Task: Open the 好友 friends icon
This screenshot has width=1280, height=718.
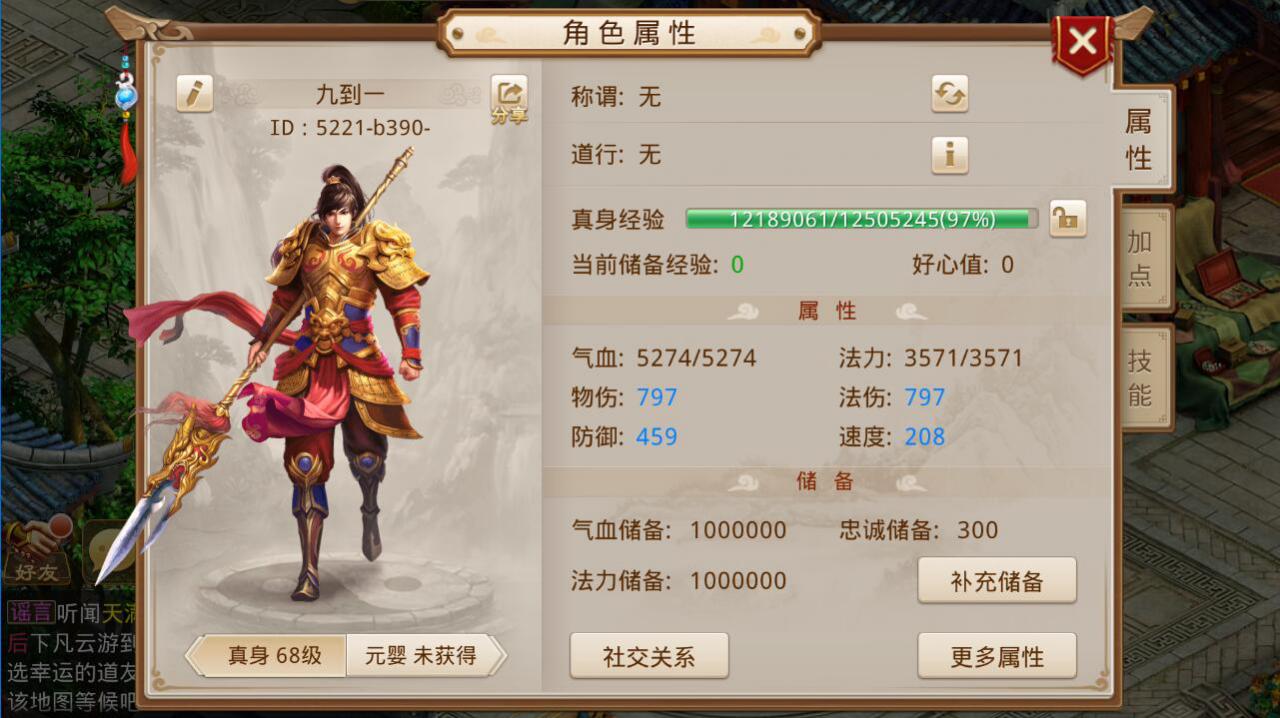Action: pos(36,551)
